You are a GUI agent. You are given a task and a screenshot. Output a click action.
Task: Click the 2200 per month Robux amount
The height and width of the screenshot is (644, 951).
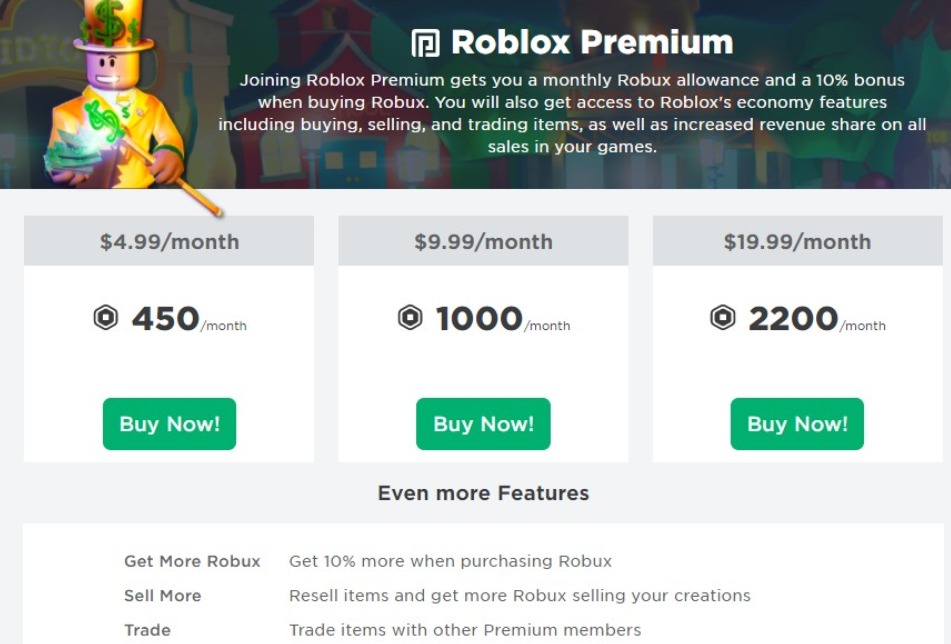(x=793, y=320)
